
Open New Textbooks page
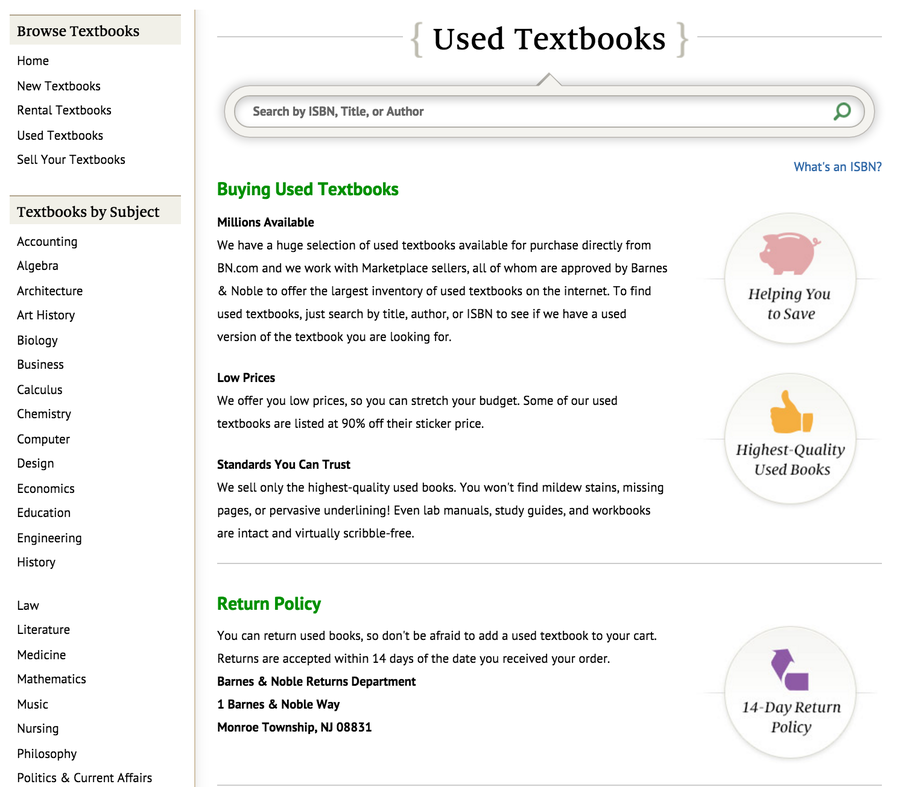(59, 86)
